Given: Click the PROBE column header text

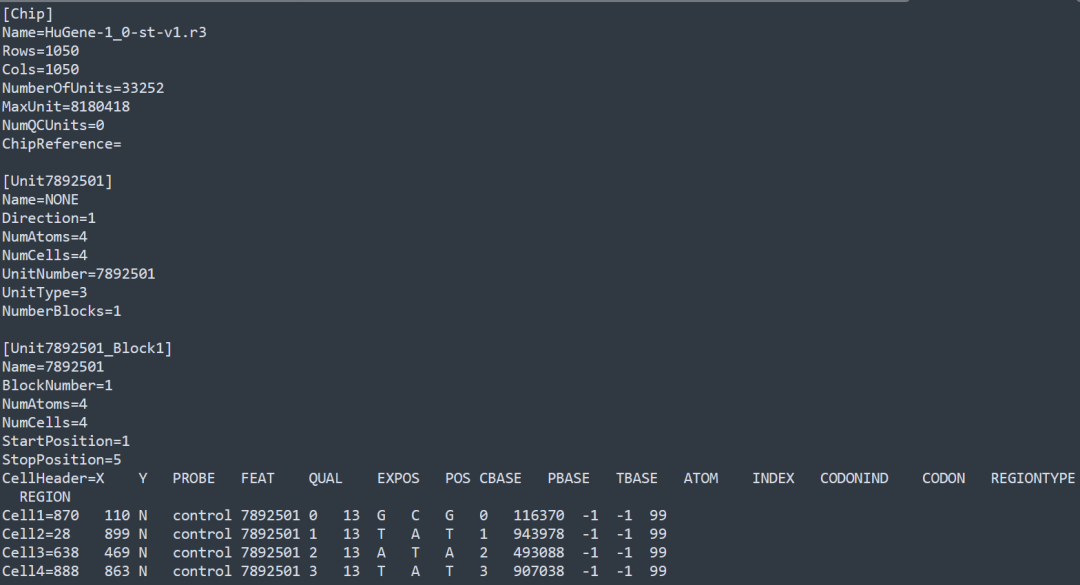Looking at the screenshot, I should tap(194, 479).
